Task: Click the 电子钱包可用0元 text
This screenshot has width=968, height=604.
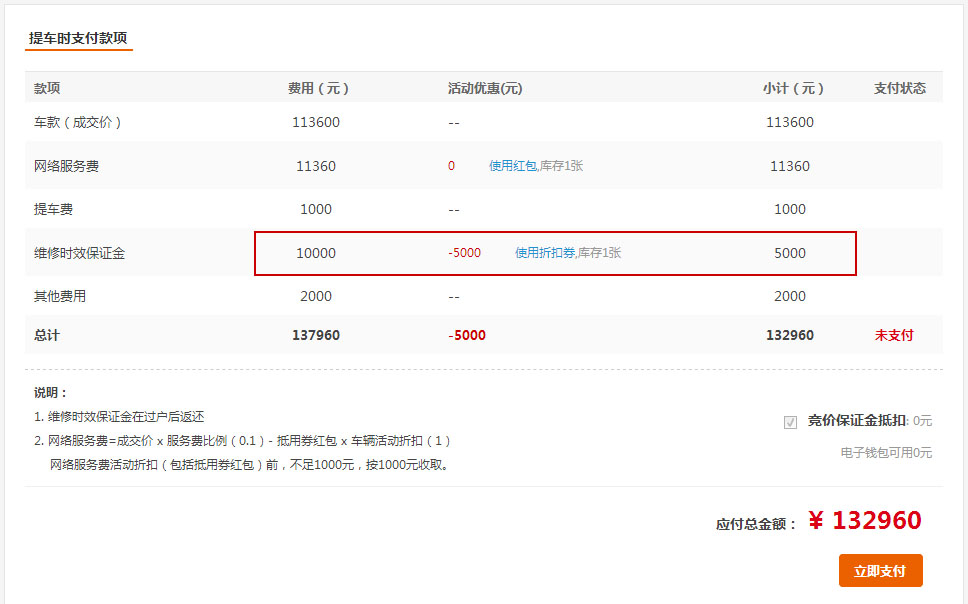Action: (886, 453)
